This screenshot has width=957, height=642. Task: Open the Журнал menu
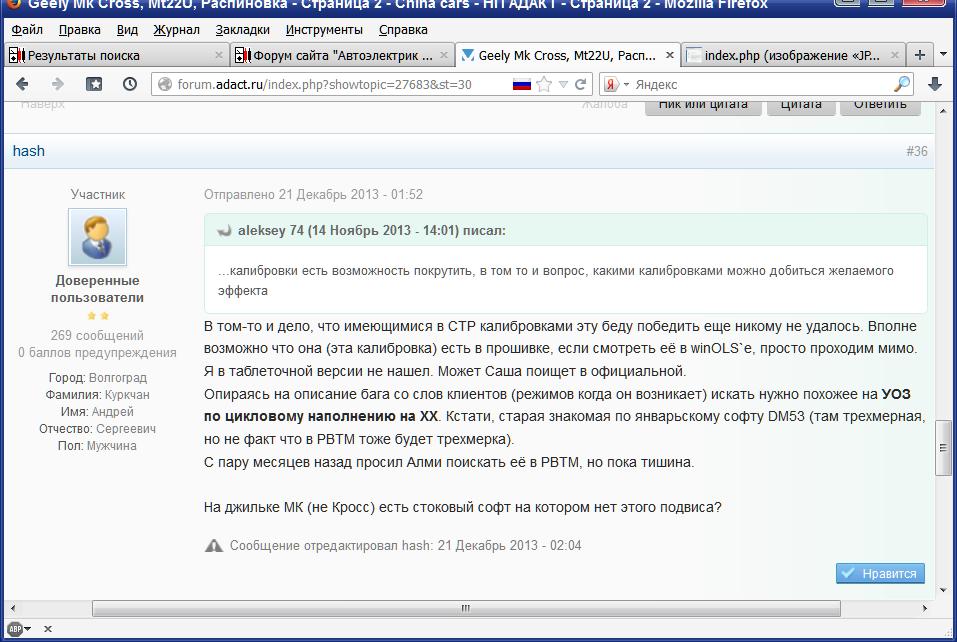click(x=176, y=29)
